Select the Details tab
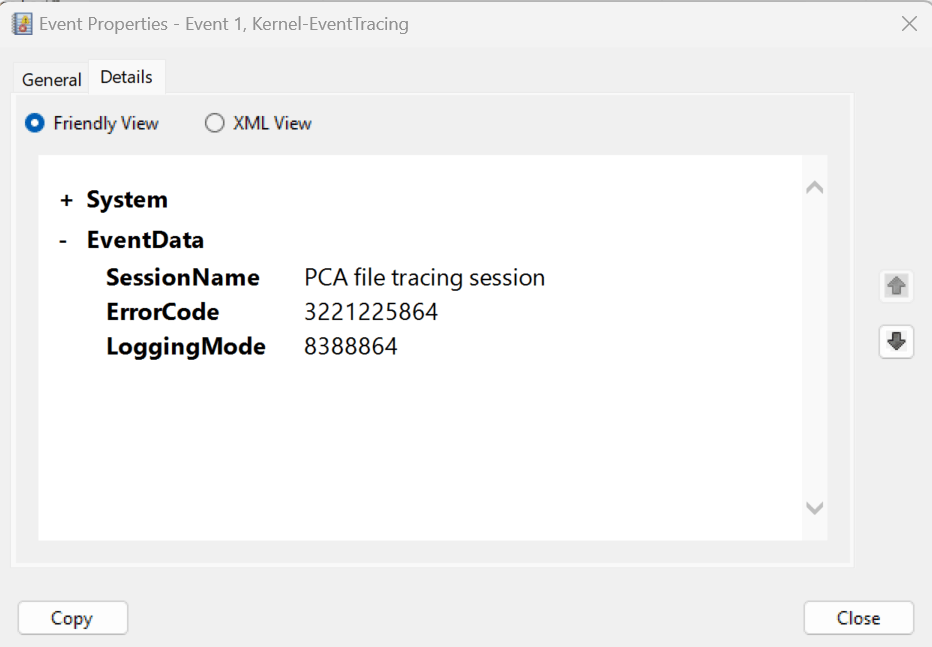The image size is (932, 647). click(x=127, y=77)
